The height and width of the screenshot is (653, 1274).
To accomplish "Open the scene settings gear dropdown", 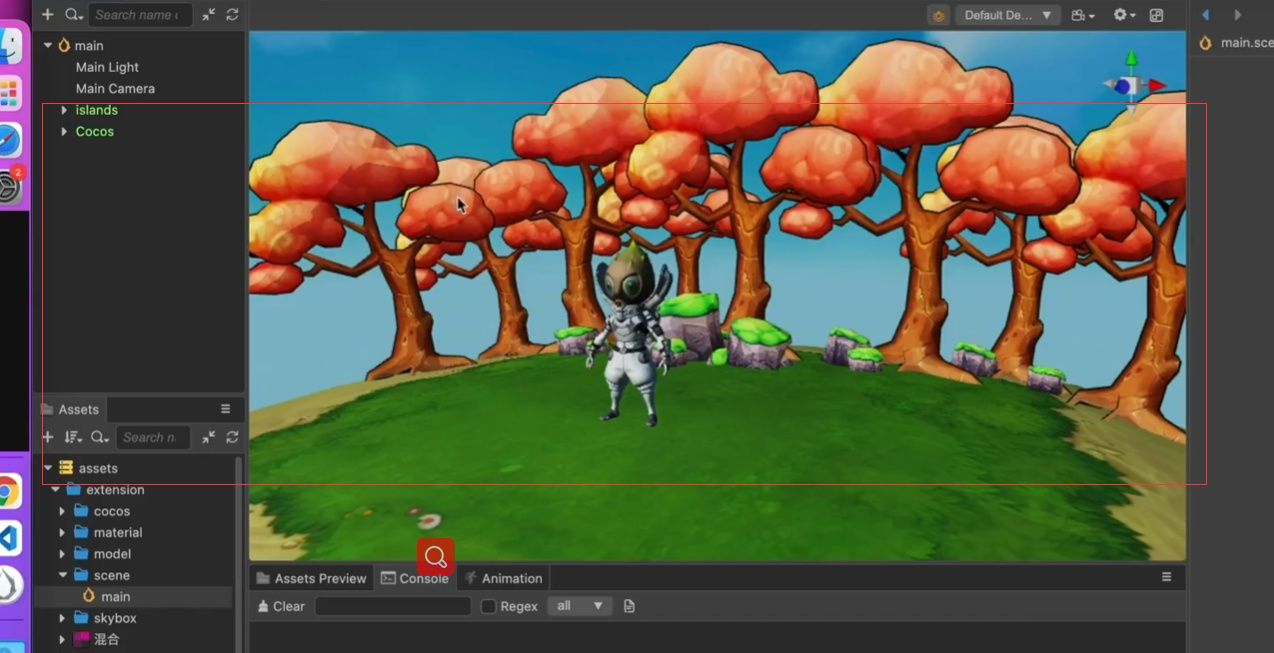I will (1125, 15).
